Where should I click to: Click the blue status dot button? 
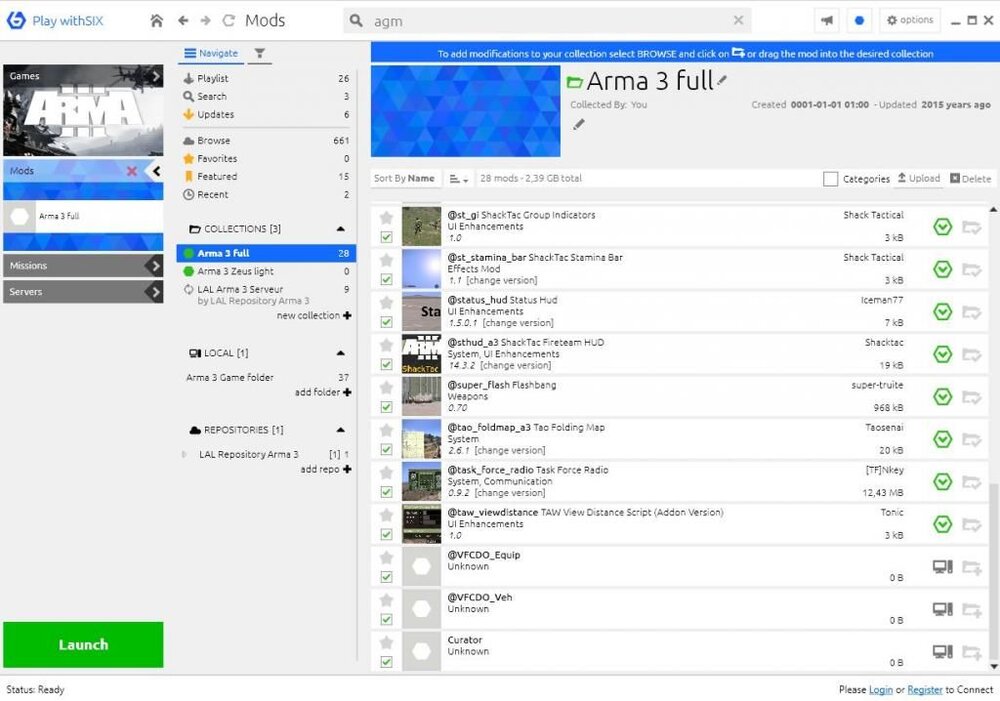coord(859,20)
